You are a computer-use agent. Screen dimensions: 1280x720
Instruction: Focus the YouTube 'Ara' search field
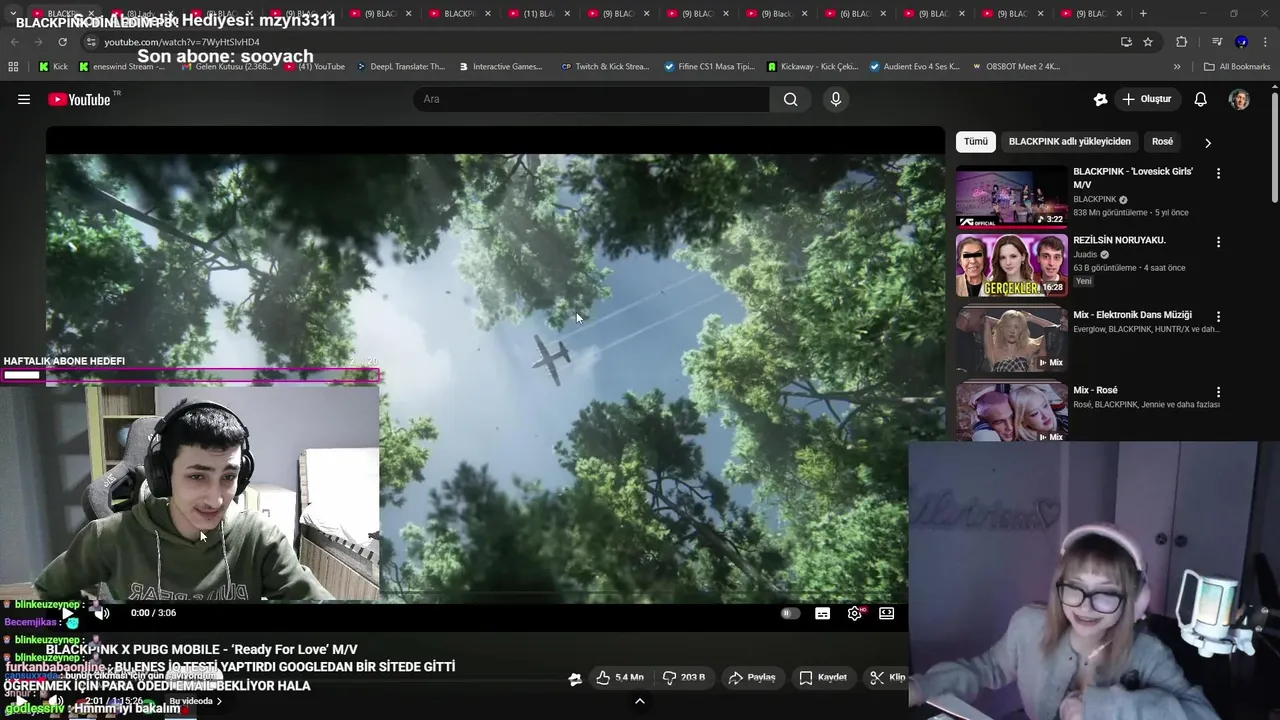[591, 99]
